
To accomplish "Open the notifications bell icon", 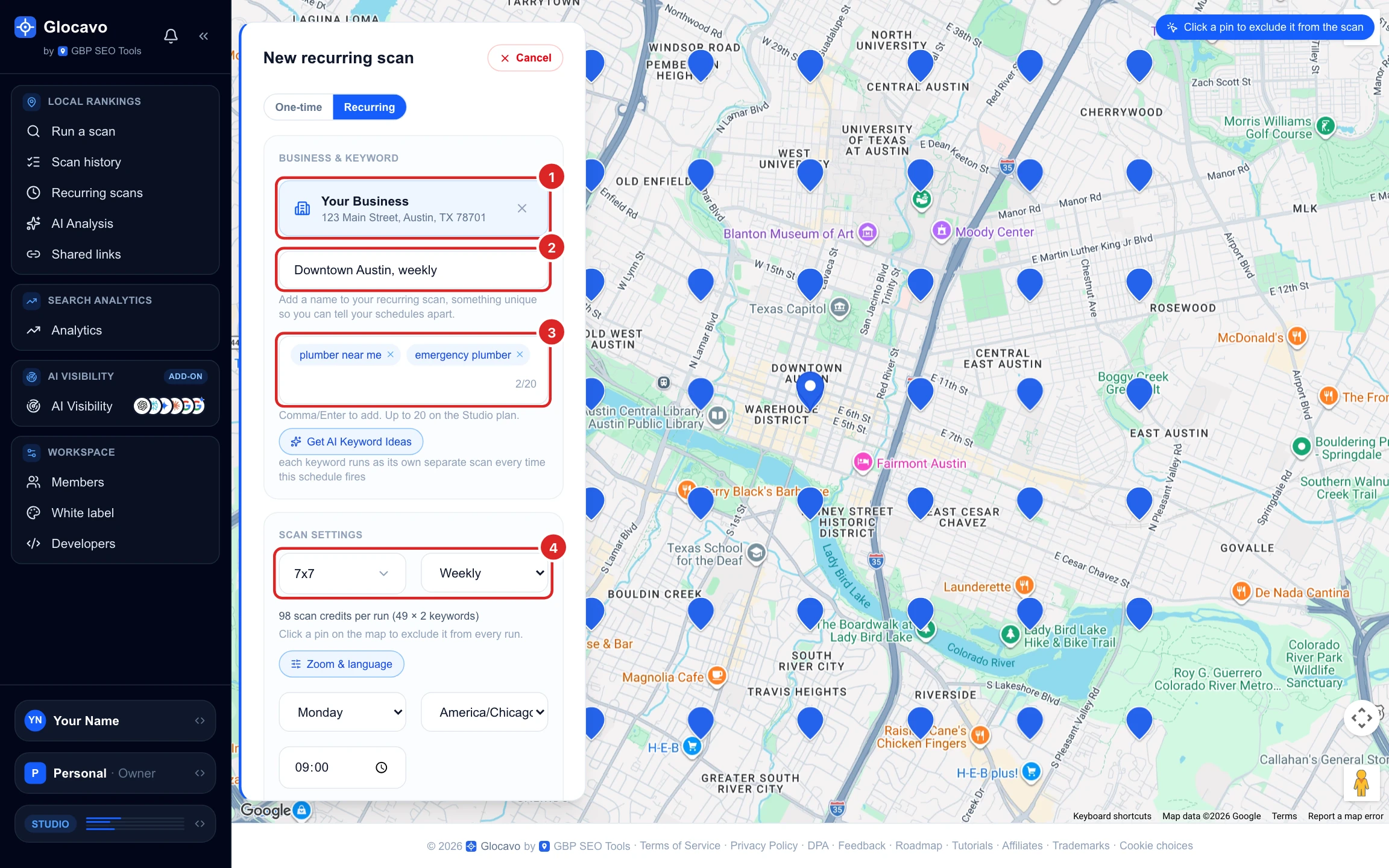I will coord(171,36).
